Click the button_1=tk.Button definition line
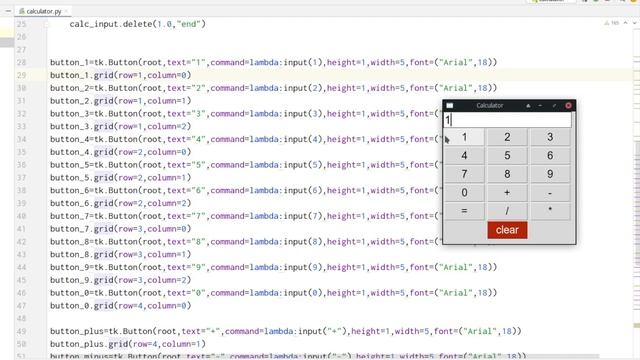 coord(273,62)
